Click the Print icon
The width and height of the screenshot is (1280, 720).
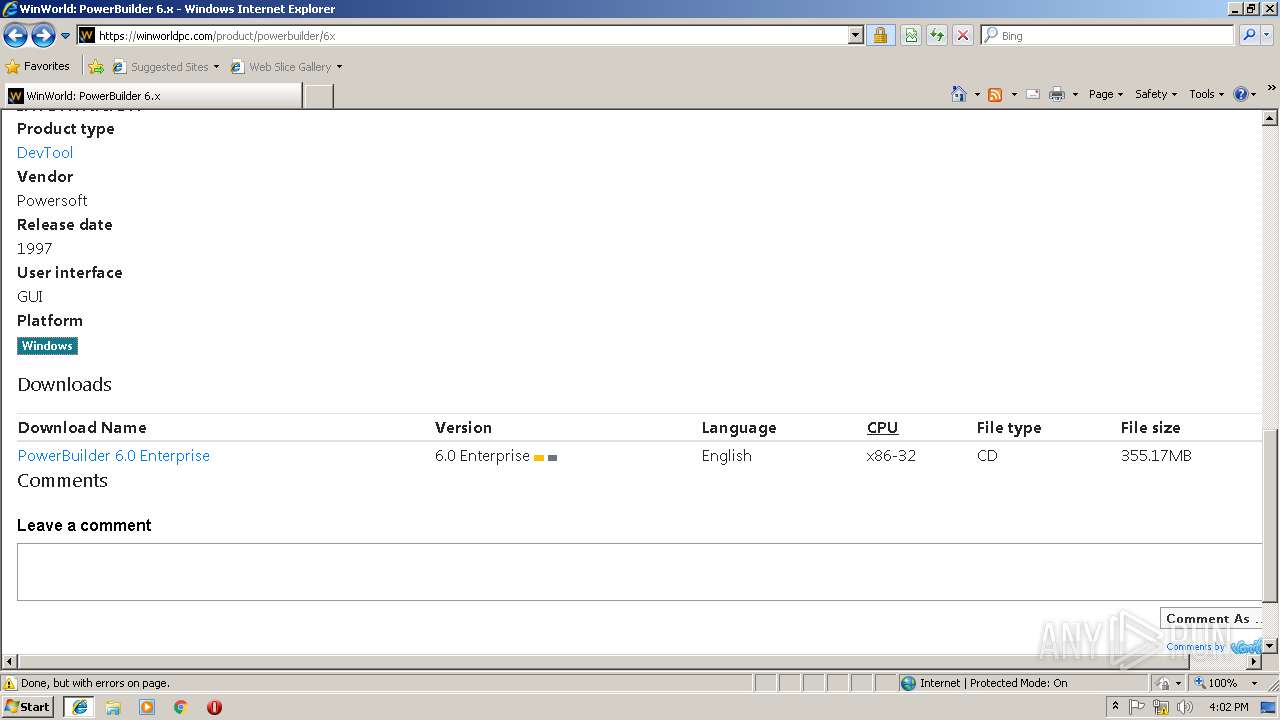tap(1057, 94)
